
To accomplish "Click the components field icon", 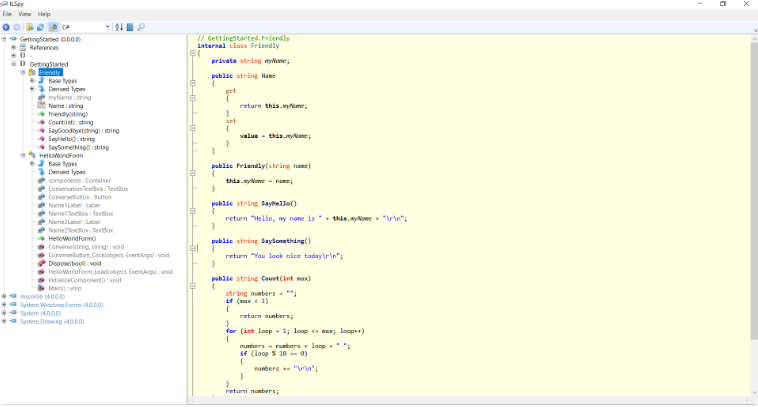I will tap(42, 180).
